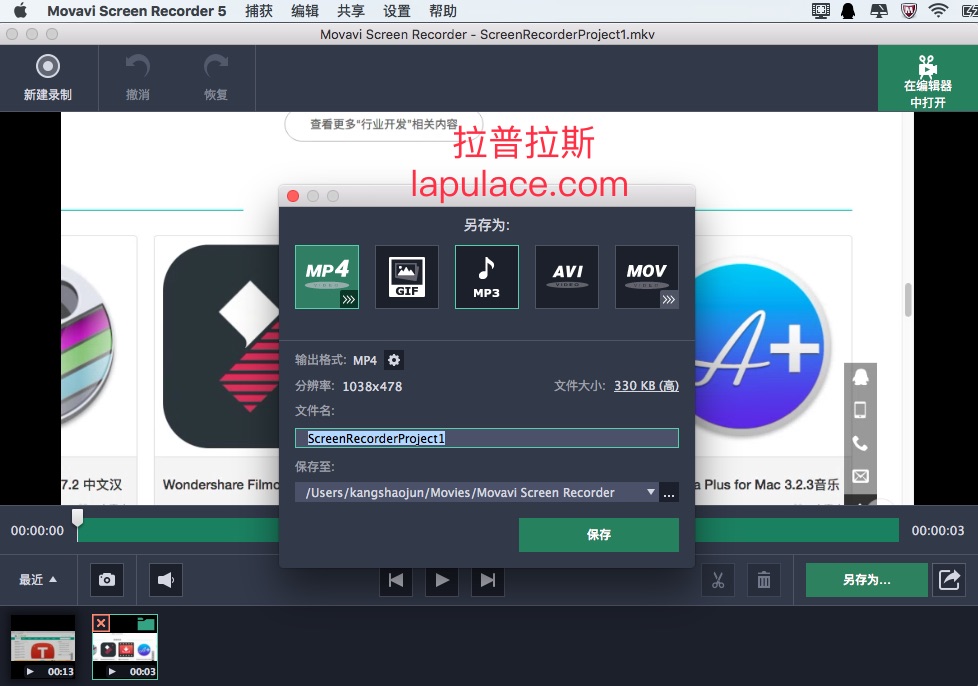Open folder for the 00:03 recording
This screenshot has width=978, height=686.
pyautogui.click(x=146, y=622)
